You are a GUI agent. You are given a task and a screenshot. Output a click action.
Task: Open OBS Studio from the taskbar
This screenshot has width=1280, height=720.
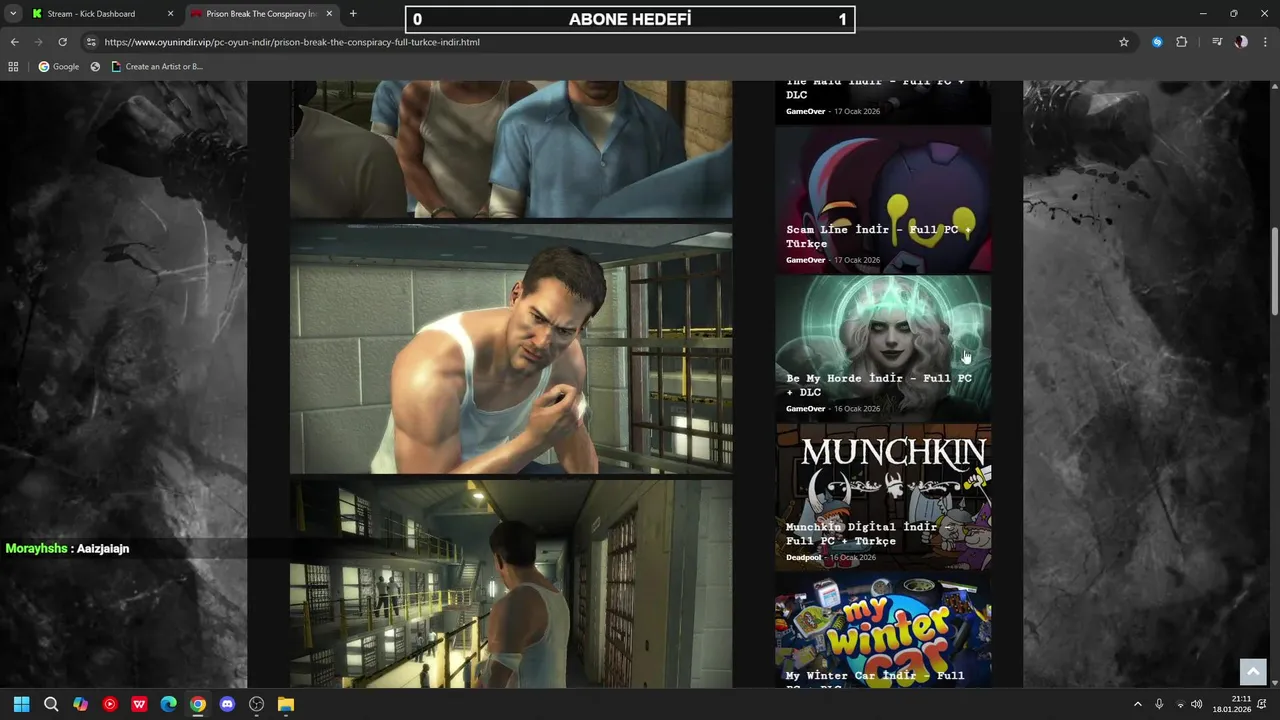[256, 704]
